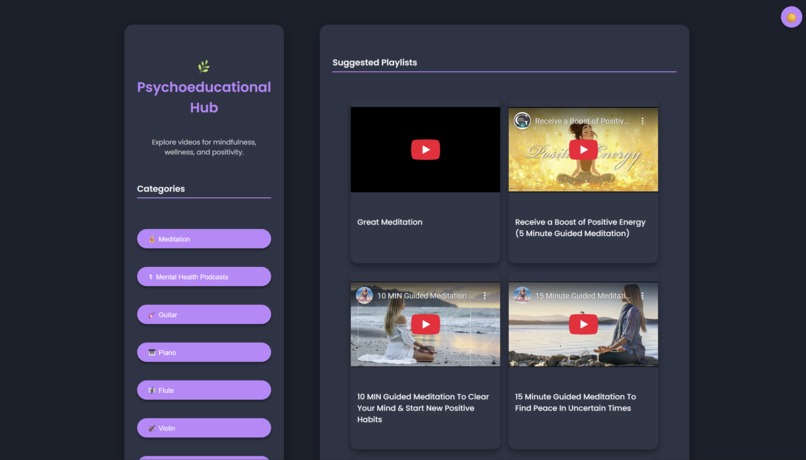Click channel avatar on Boost of Positive Energy video

coord(522,121)
